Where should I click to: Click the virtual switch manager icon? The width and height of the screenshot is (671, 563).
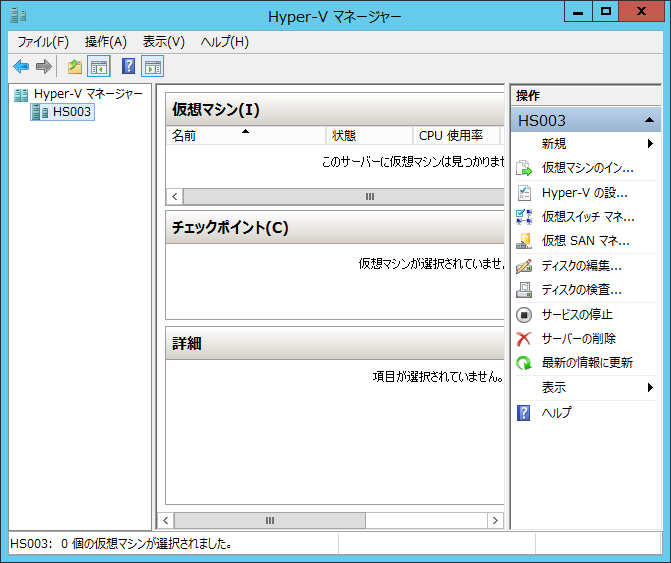(x=524, y=217)
